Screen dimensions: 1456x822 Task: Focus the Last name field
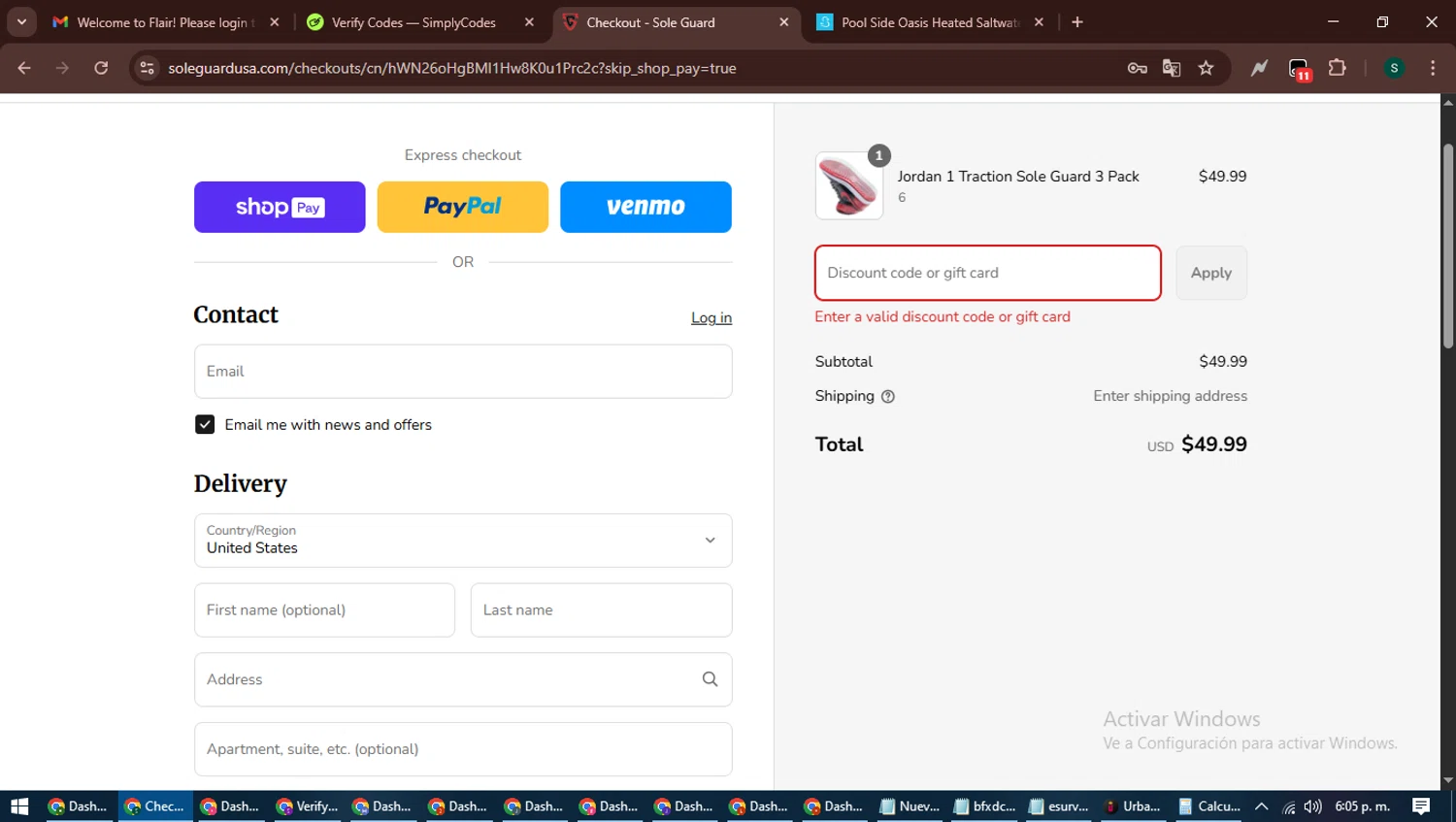click(602, 609)
